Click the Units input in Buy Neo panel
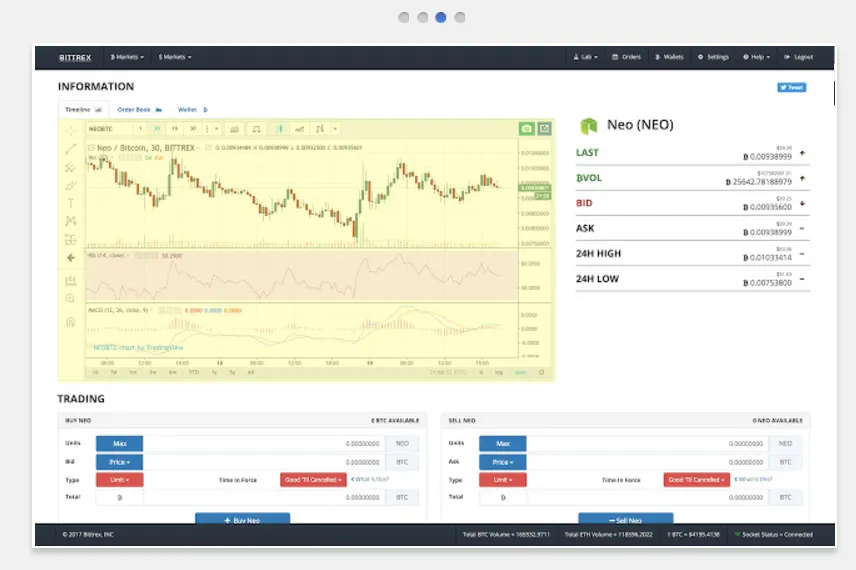 point(264,444)
